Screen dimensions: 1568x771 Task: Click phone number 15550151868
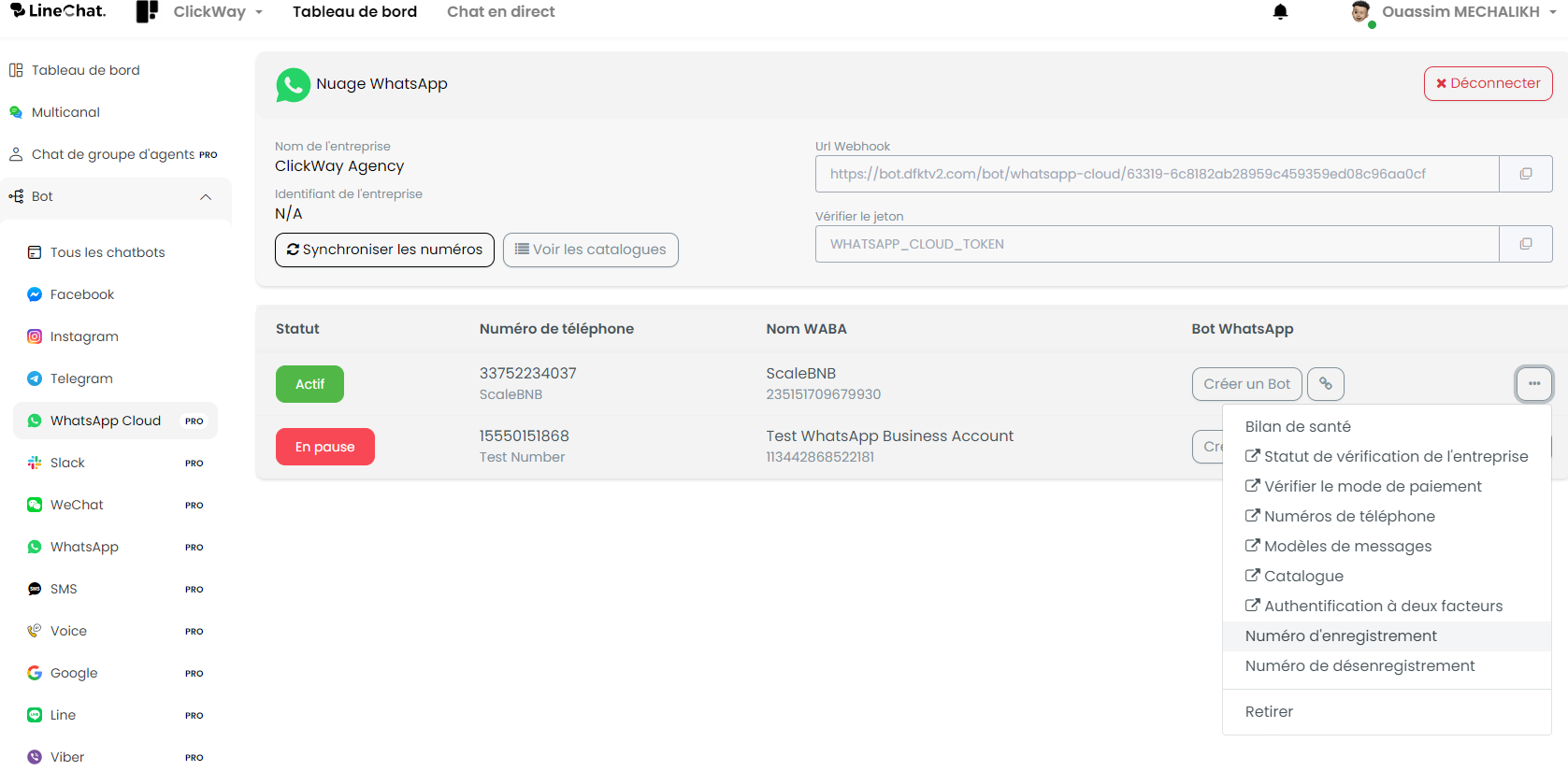pyautogui.click(x=525, y=435)
